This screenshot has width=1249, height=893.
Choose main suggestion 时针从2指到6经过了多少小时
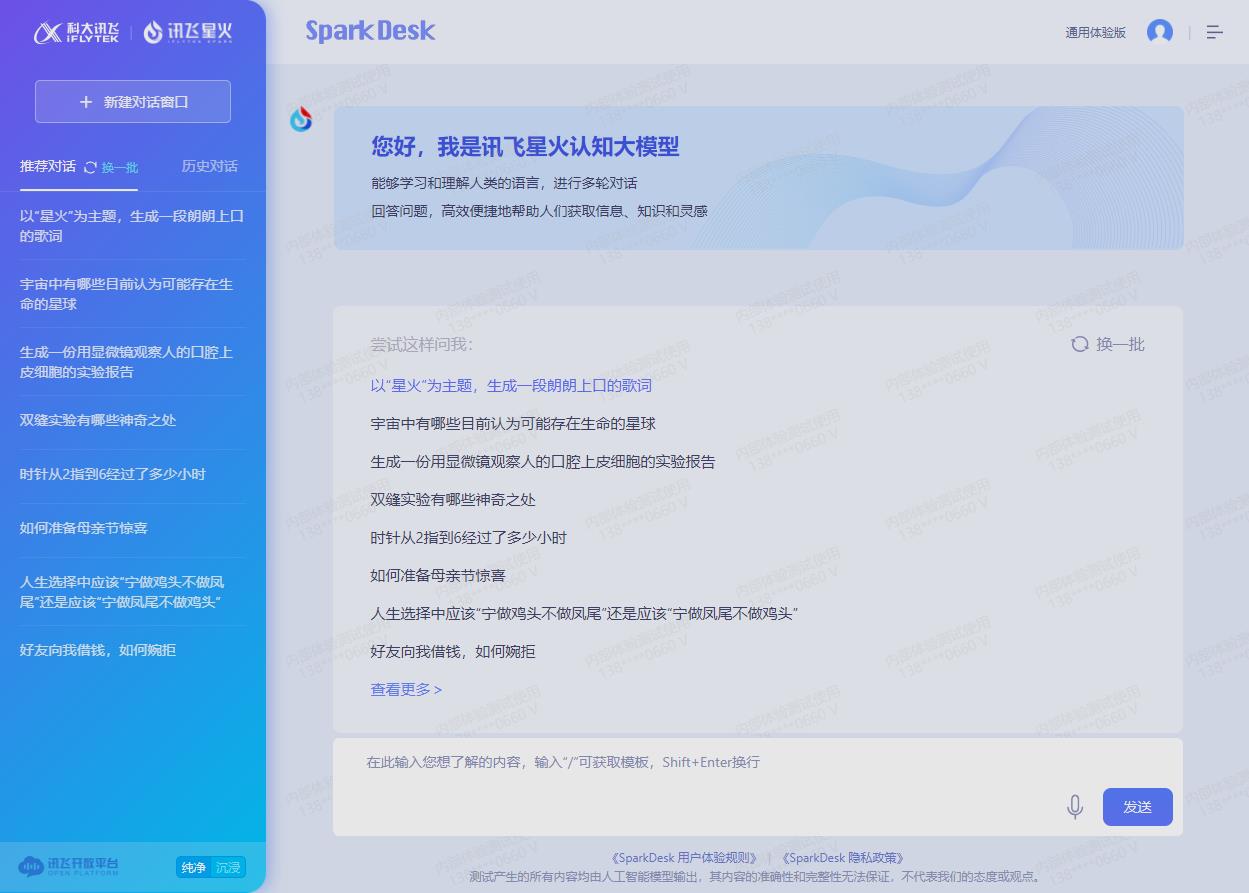(x=468, y=538)
